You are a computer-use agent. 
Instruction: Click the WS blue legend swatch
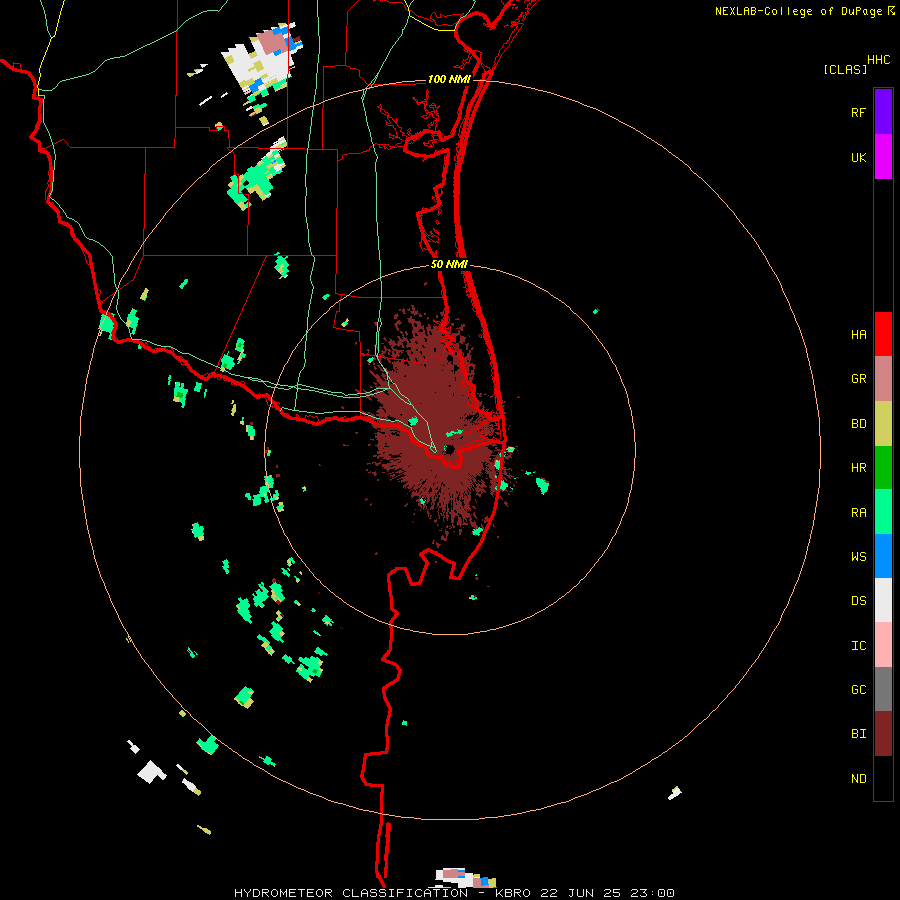point(883,556)
